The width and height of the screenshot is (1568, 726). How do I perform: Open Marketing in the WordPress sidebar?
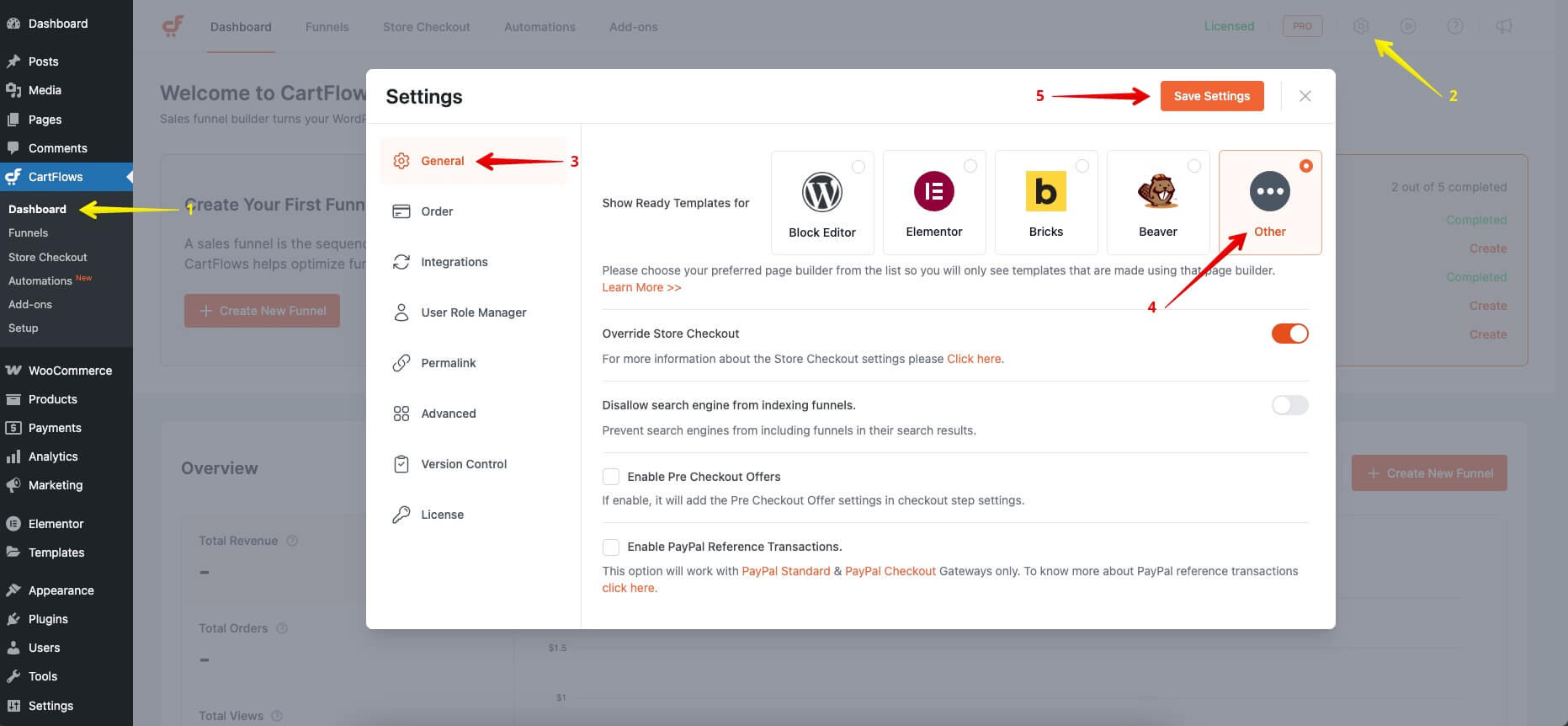(x=66, y=485)
